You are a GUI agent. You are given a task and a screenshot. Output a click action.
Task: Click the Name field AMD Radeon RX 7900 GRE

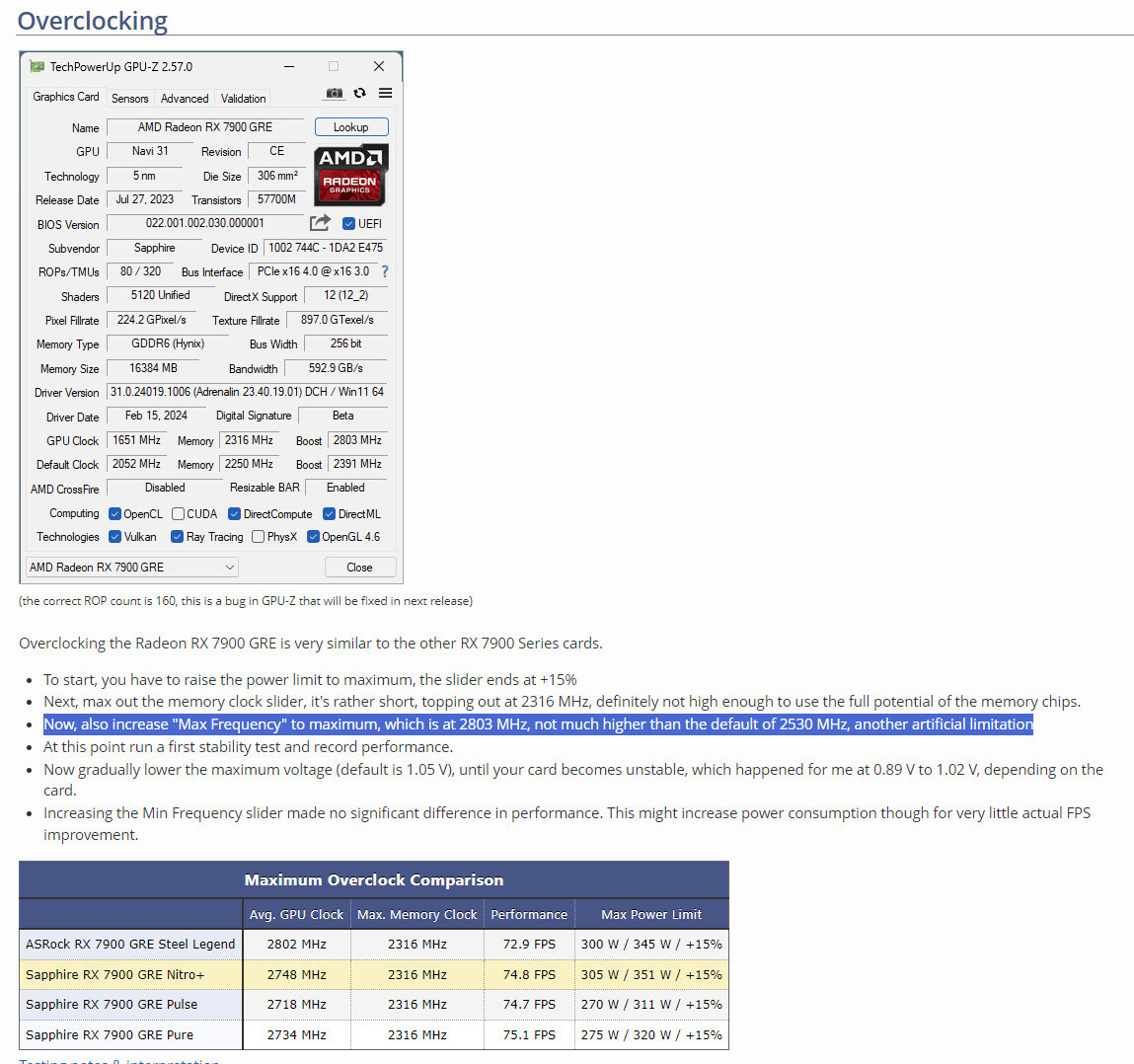[x=205, y=127]
